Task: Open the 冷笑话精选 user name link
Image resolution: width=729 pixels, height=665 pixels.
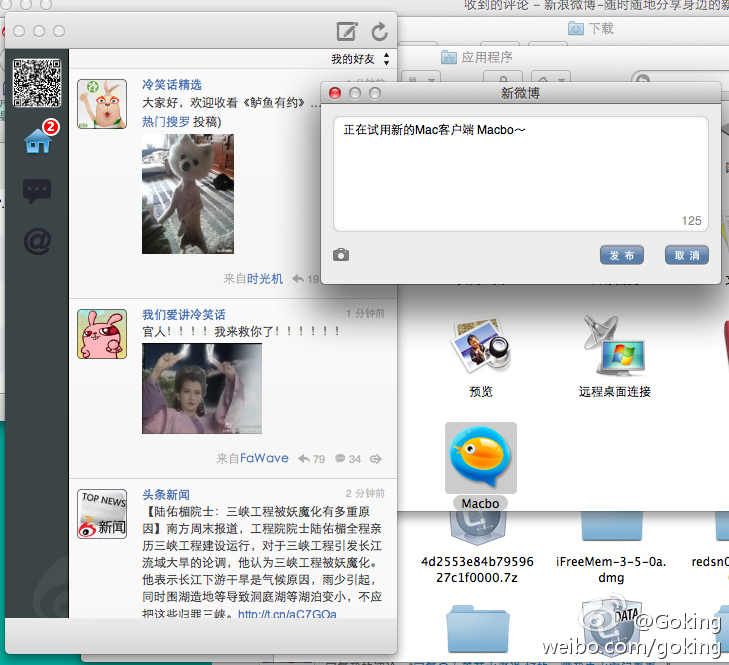Action: [172, 85]
